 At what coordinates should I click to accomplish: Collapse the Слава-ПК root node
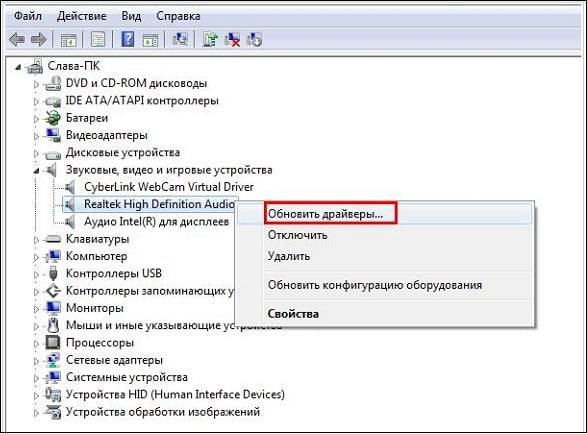[18, 67]
